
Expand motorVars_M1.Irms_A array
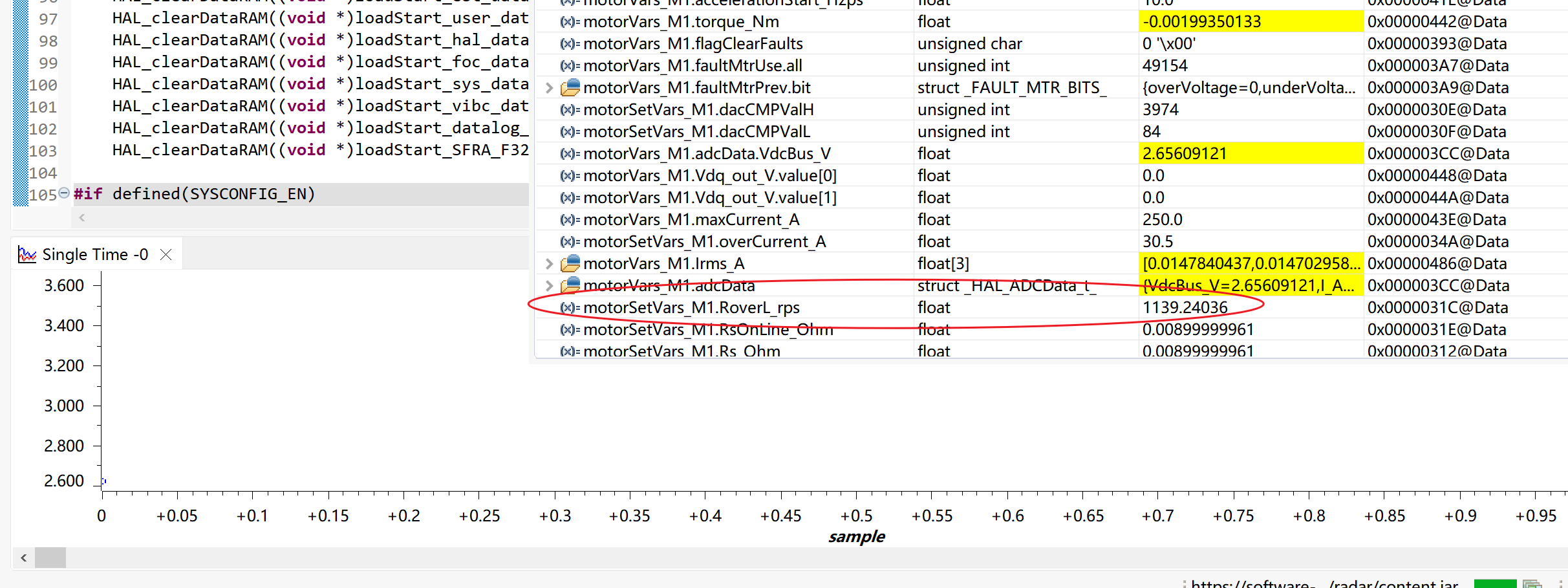tap(549, 264)
